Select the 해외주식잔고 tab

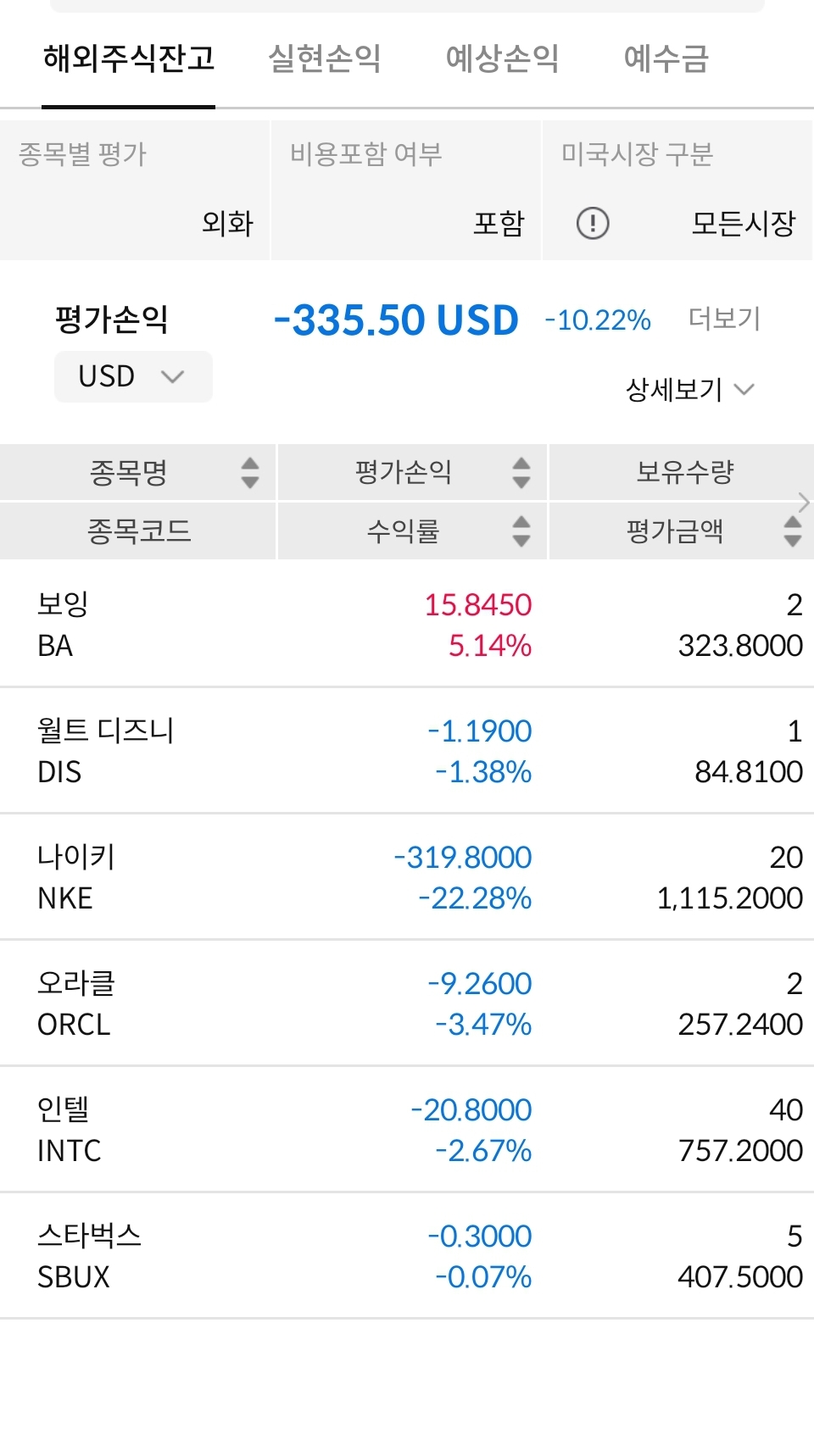[x=129, y=58]
